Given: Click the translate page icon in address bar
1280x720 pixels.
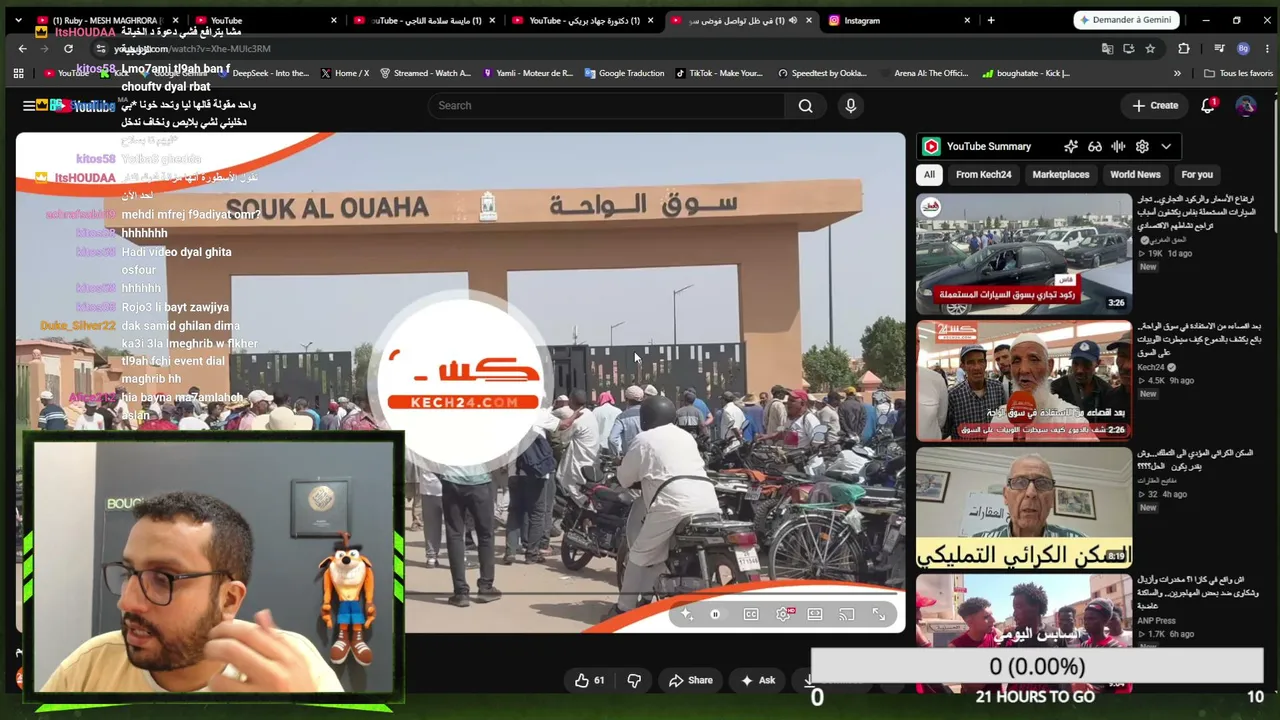Looking at the screenshot, I should 1107,48.
